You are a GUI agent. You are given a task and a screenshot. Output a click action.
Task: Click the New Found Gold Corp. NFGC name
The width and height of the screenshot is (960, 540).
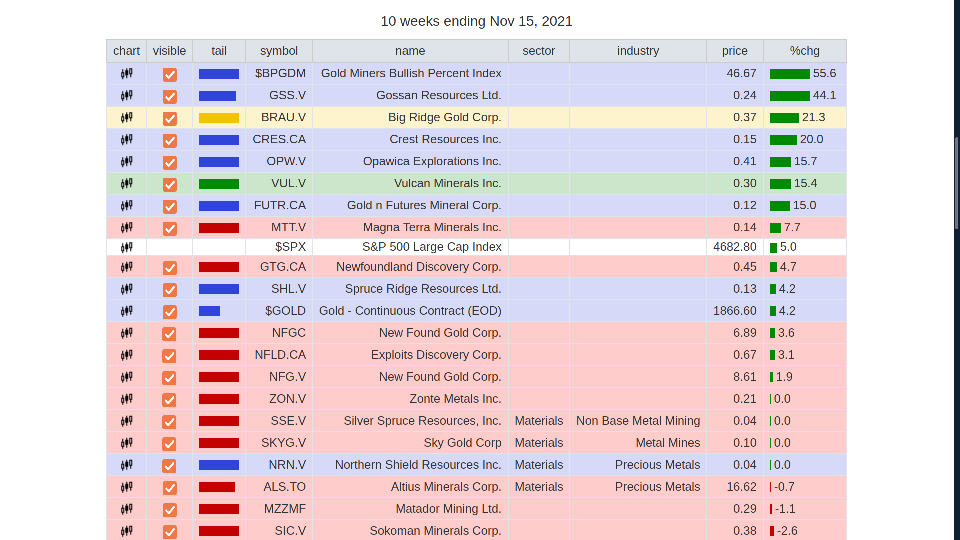439,333
